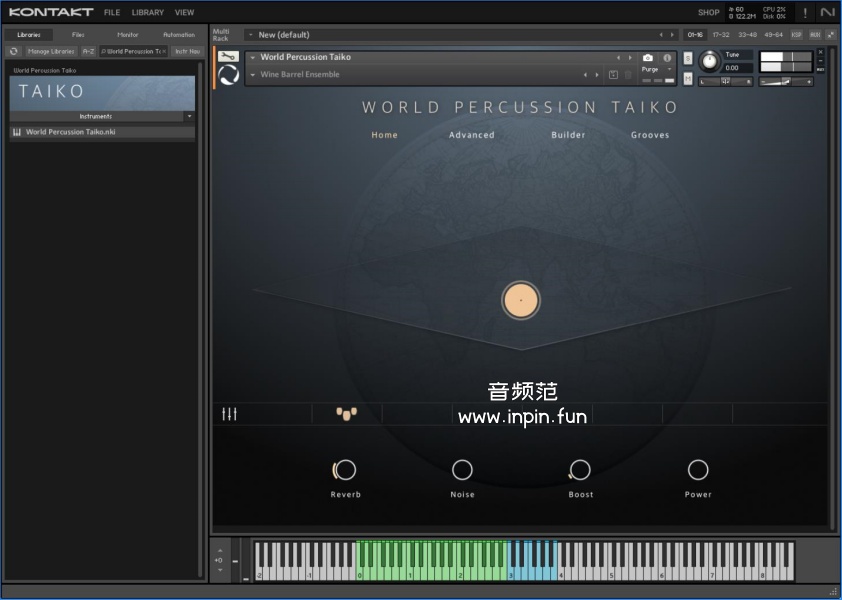The width and height of the screenshot is (842, 600).
Task: Switch to the Libraries browser tab
Action: 29,34
